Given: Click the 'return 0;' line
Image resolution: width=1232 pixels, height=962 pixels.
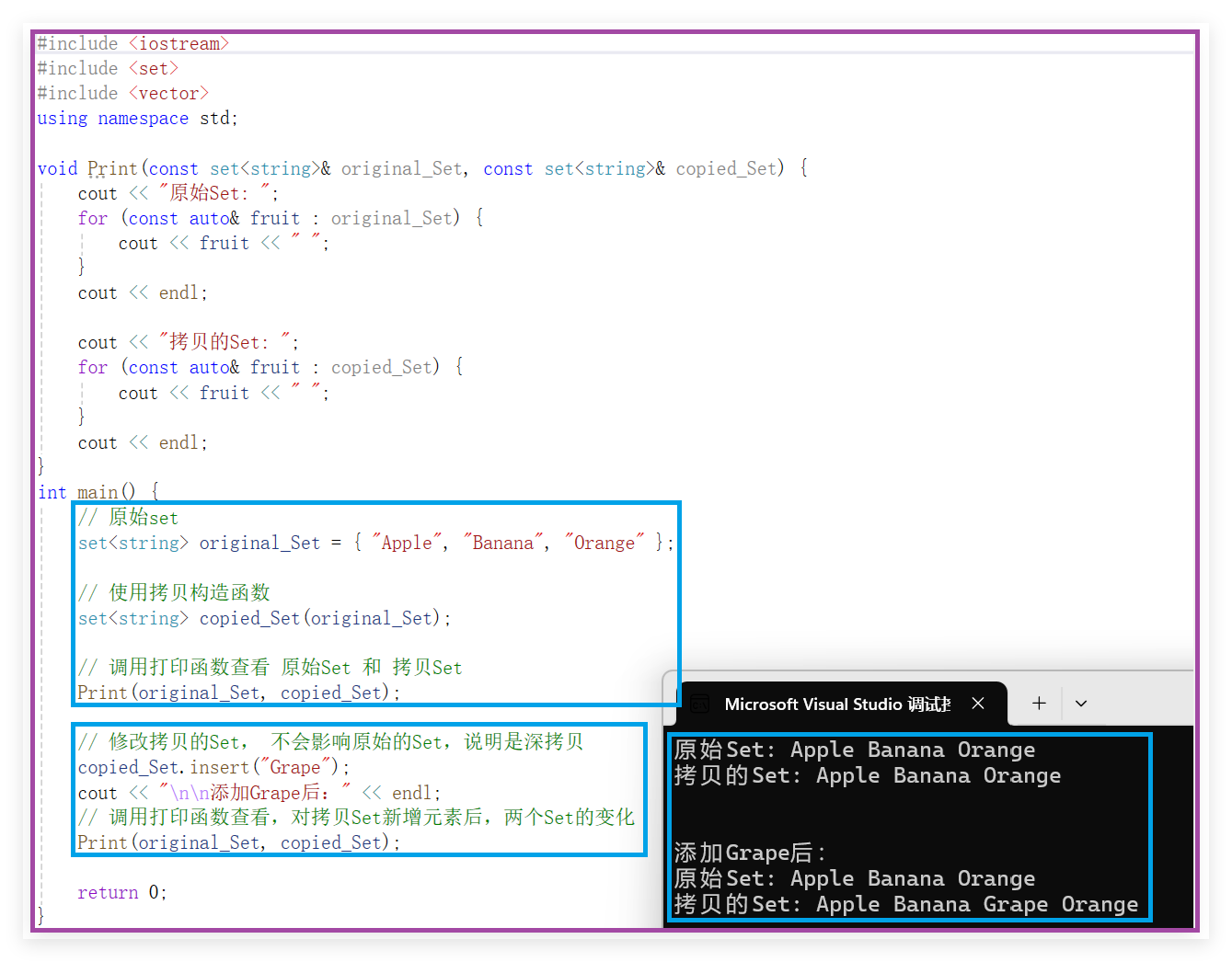Looking at the screenshot, I should (121, 892).
